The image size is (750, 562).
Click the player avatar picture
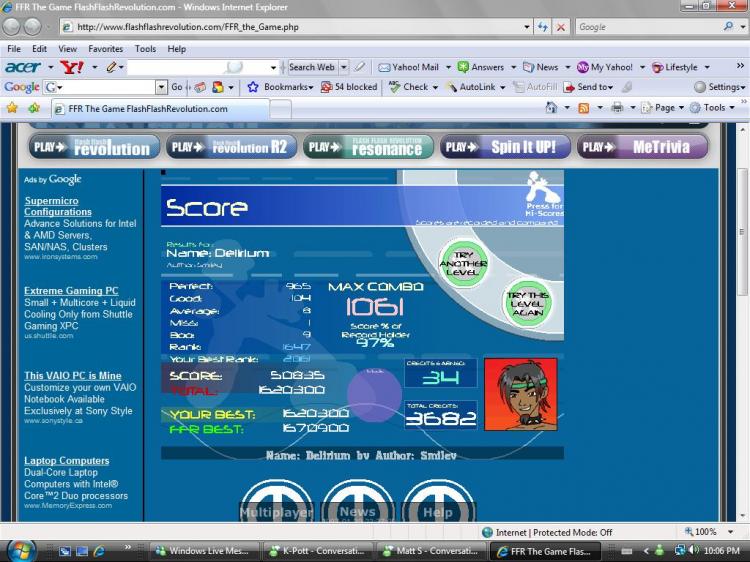520,395
